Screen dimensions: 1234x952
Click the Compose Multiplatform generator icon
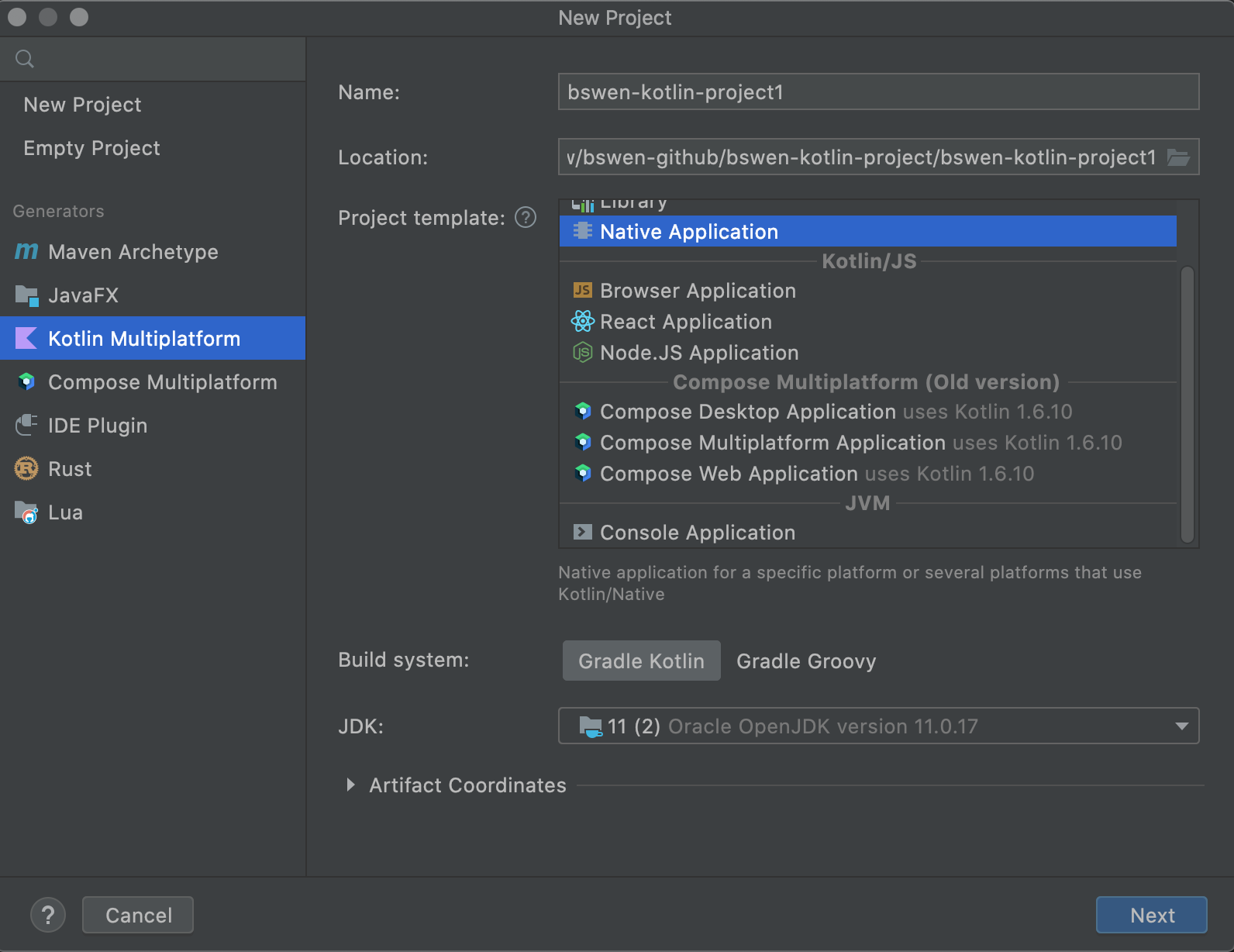coord(26,381)
